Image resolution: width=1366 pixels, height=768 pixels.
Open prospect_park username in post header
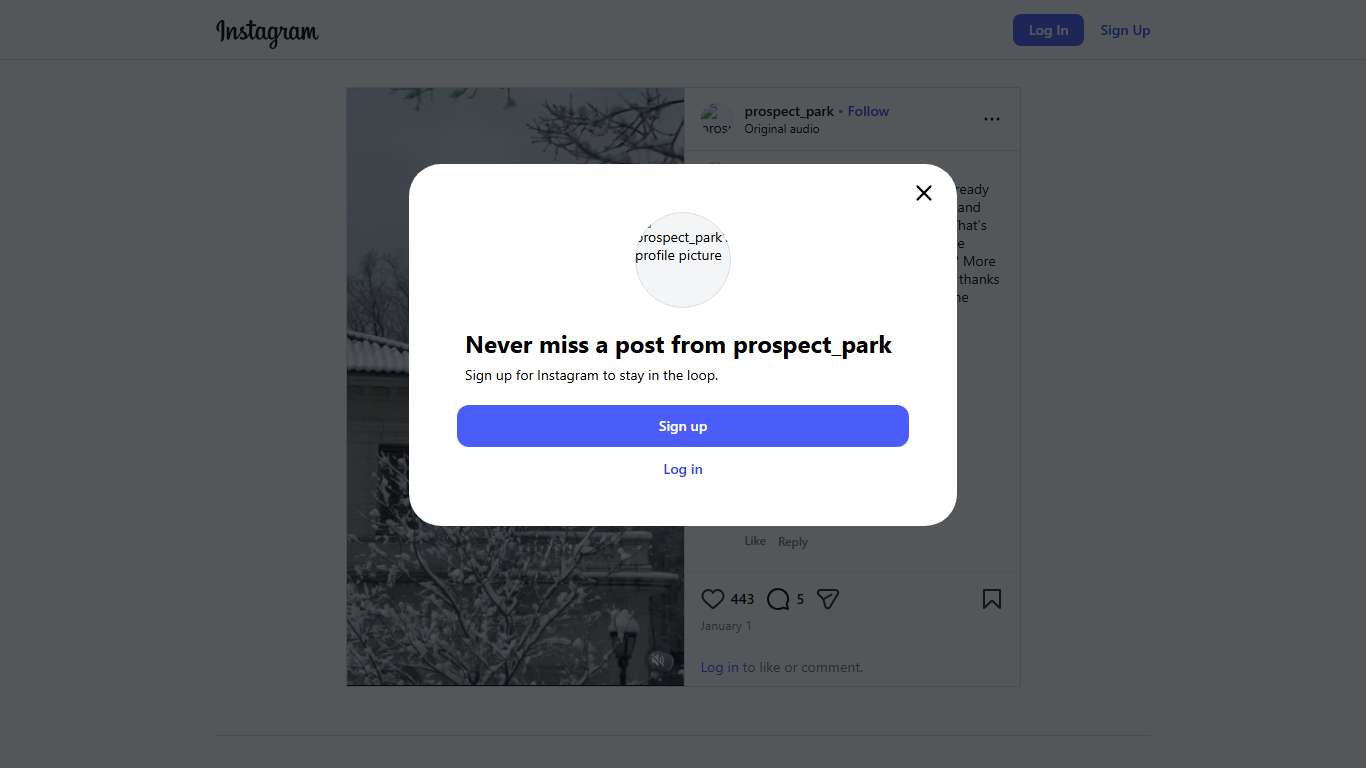click(x=789, y=111)
